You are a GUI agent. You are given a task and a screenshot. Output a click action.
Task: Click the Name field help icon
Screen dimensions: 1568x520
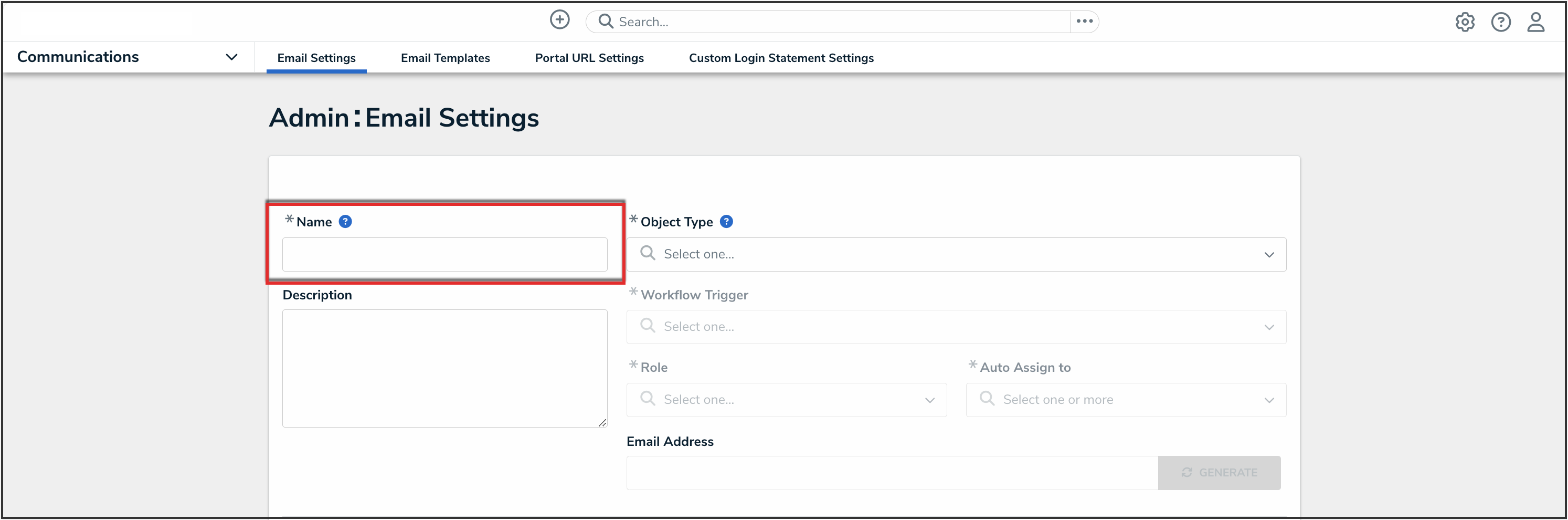(345, 222)
